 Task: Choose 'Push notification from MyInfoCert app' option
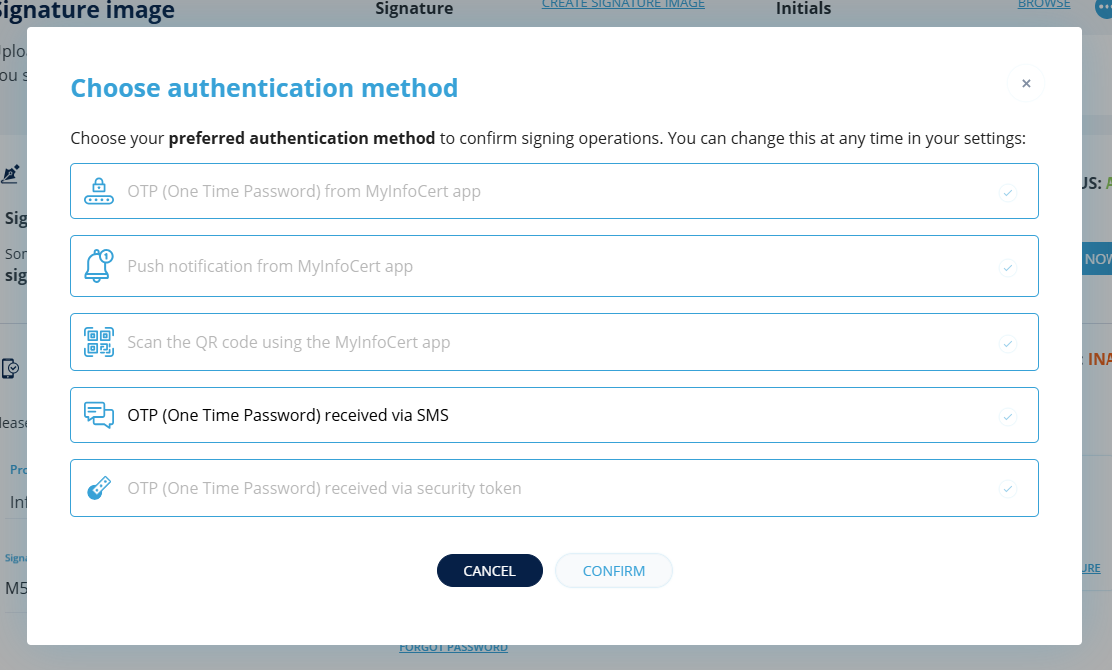[270, 266]
